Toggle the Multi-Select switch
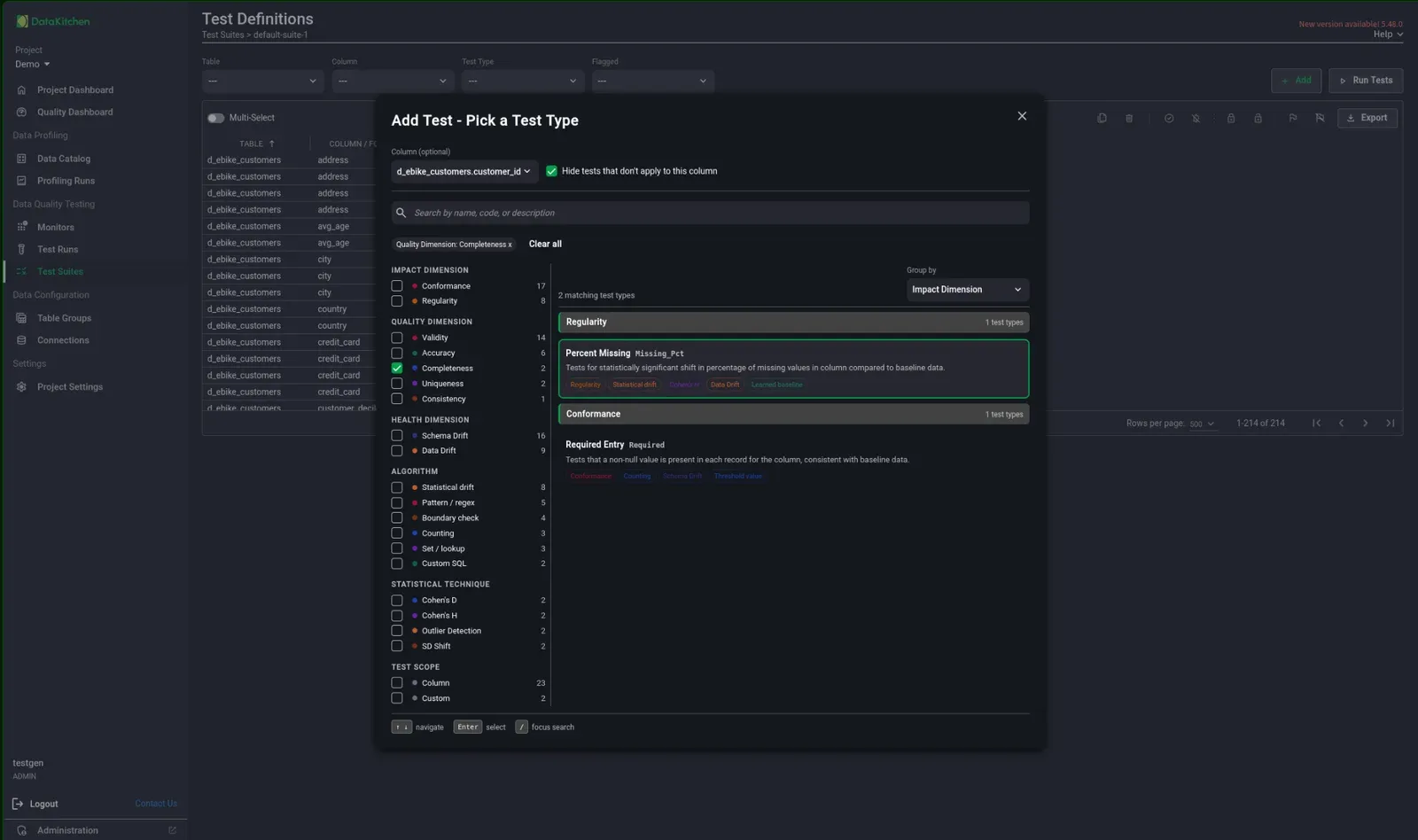 [216, 118]
